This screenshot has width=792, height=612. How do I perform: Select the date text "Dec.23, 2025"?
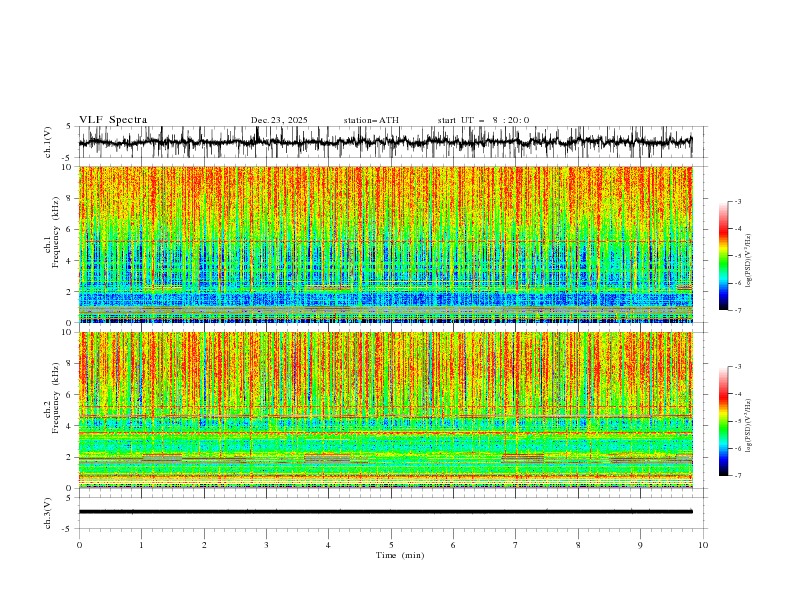point(279,120)
